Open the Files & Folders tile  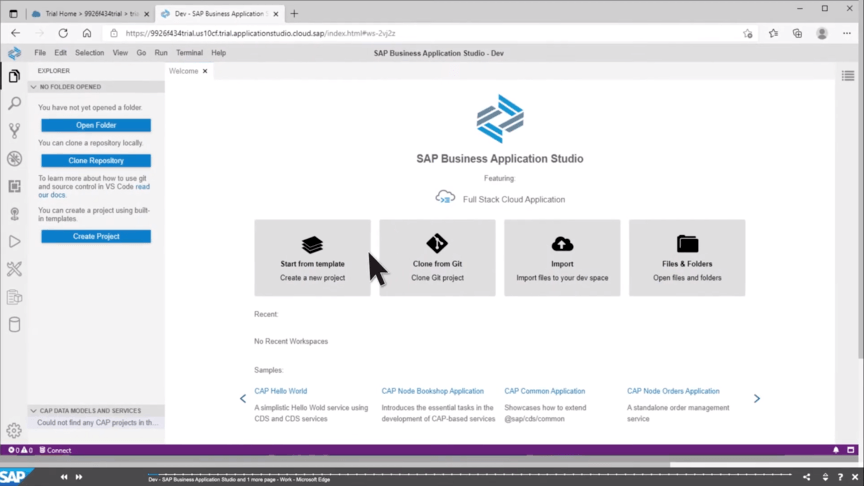click(x=687, y=258)
